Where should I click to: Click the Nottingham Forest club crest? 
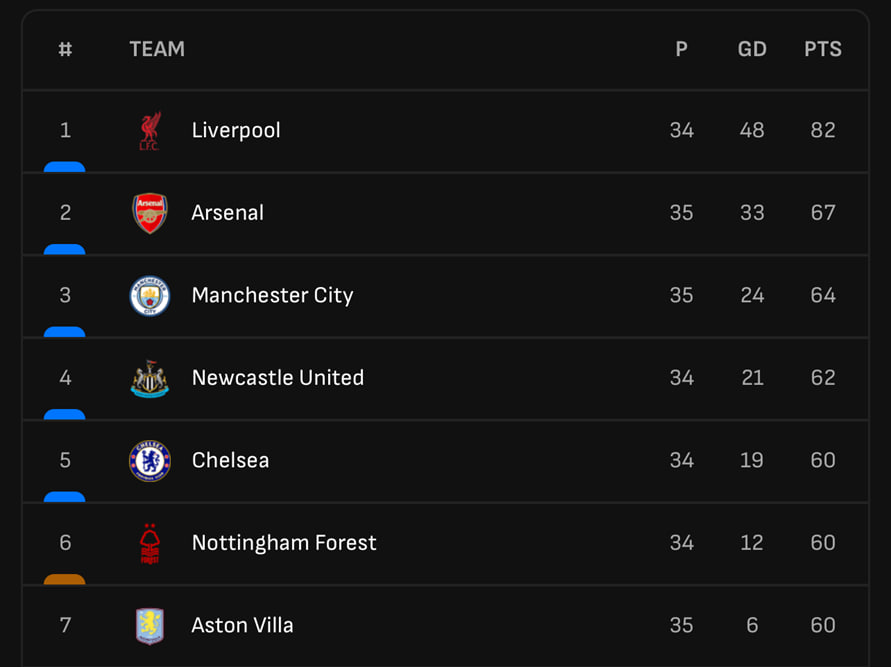[x=150, y=543]
